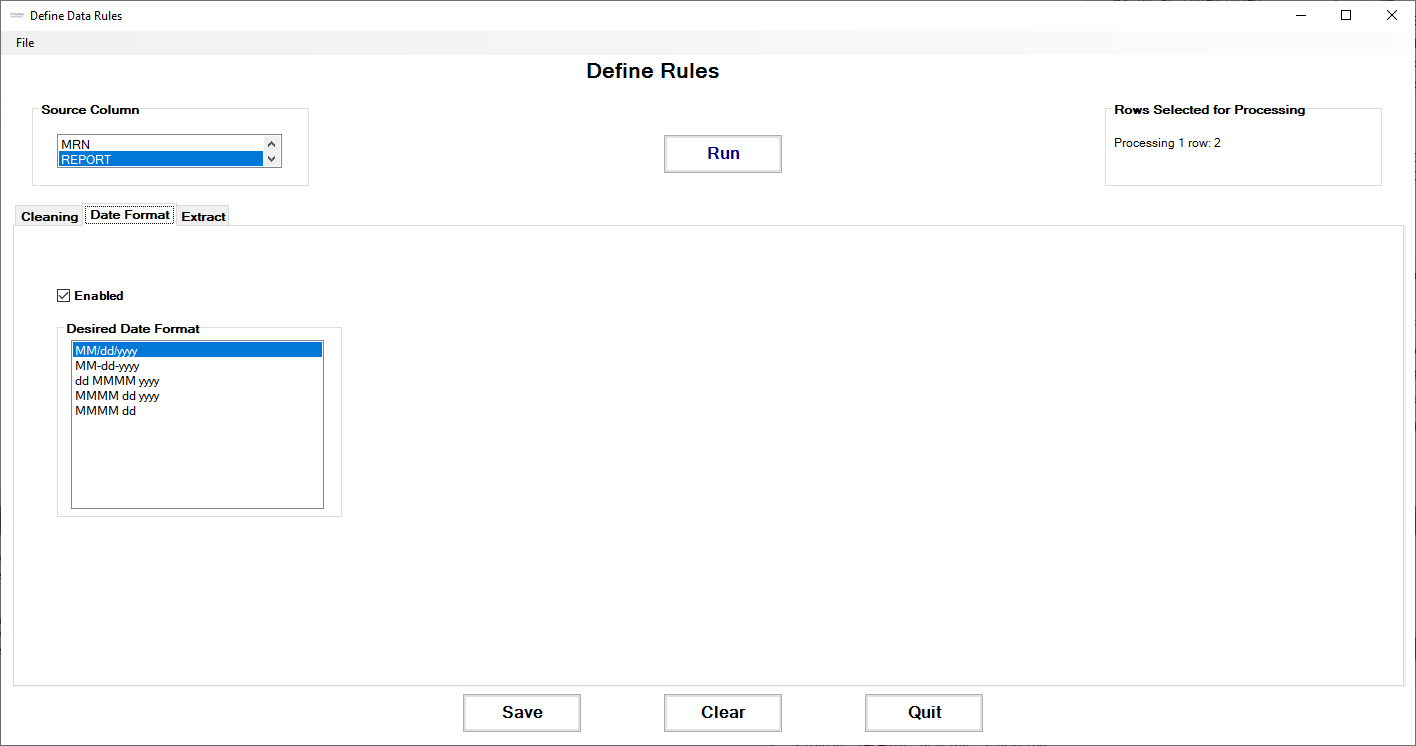
Task: Click the Run button
Action: coord(723,154)
